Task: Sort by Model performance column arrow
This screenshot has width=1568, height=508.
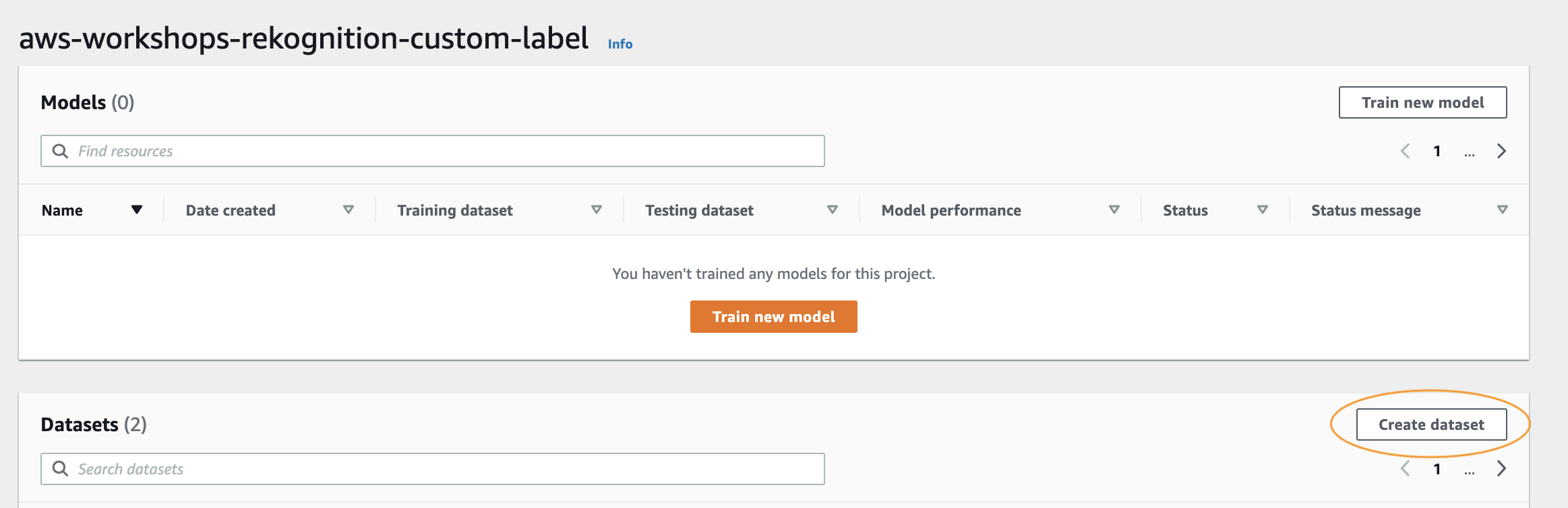Action: click(x=1114, y=210)
